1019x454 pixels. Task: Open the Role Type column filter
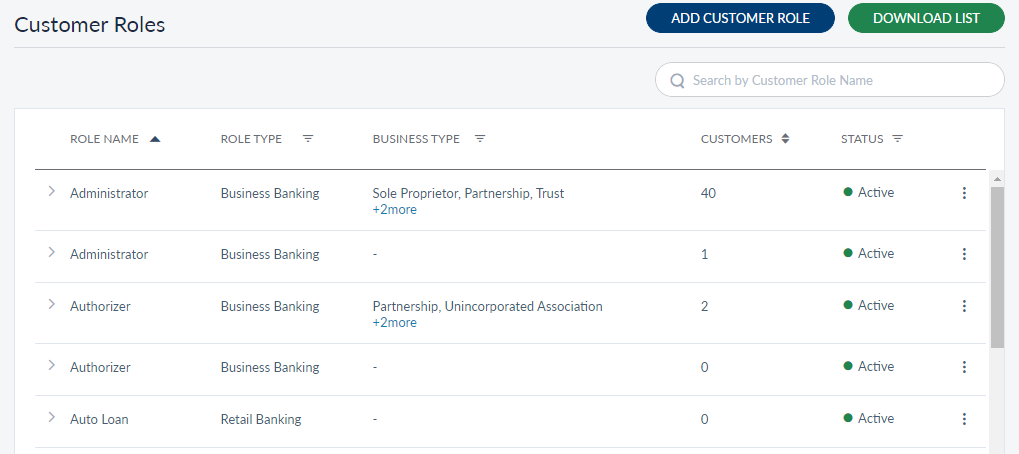pos(308,139)
